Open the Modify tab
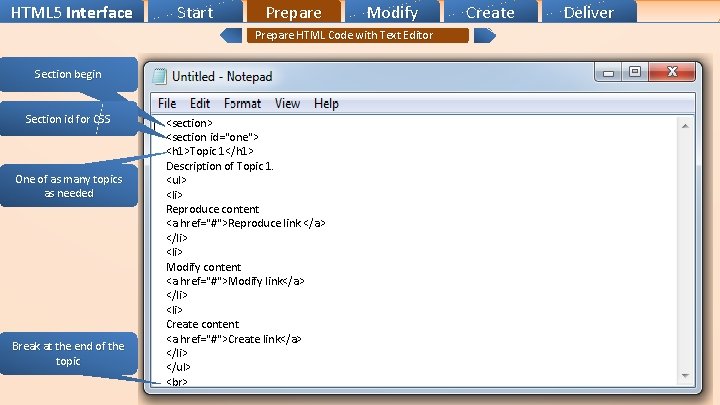This screenshot has width=720, height=405. [x=392, y=11]
